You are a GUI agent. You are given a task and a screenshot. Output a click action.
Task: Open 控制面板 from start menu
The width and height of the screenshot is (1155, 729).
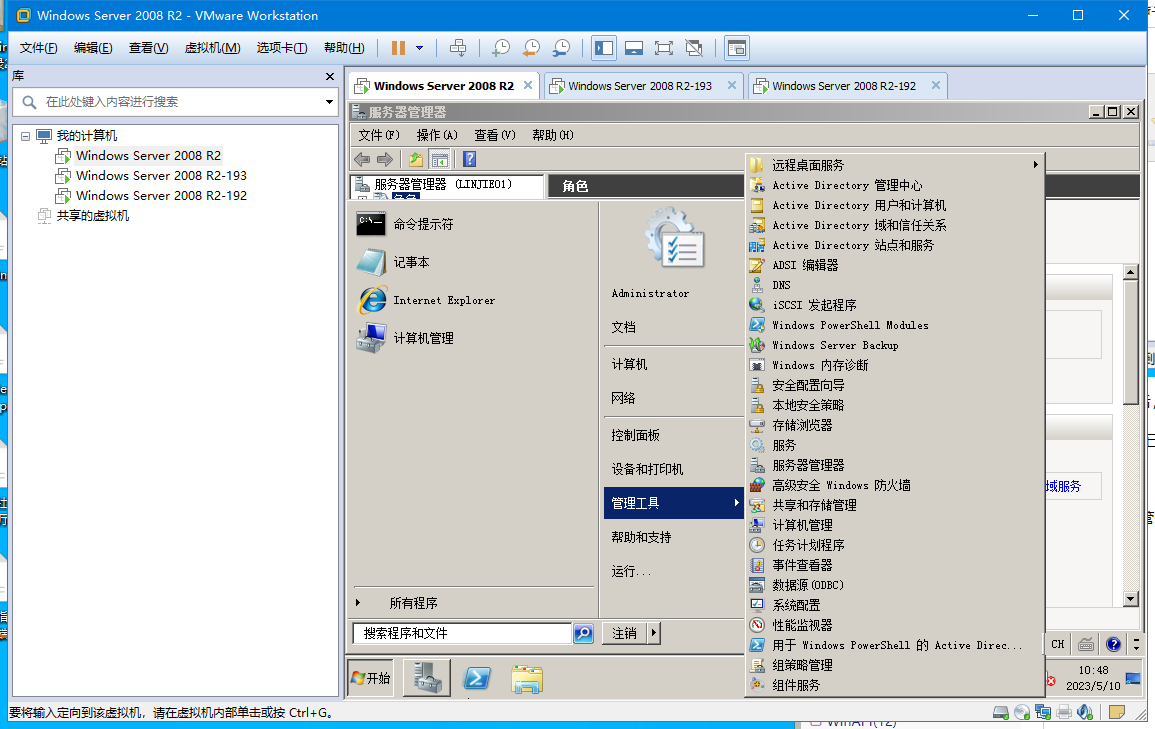point(636,435)
